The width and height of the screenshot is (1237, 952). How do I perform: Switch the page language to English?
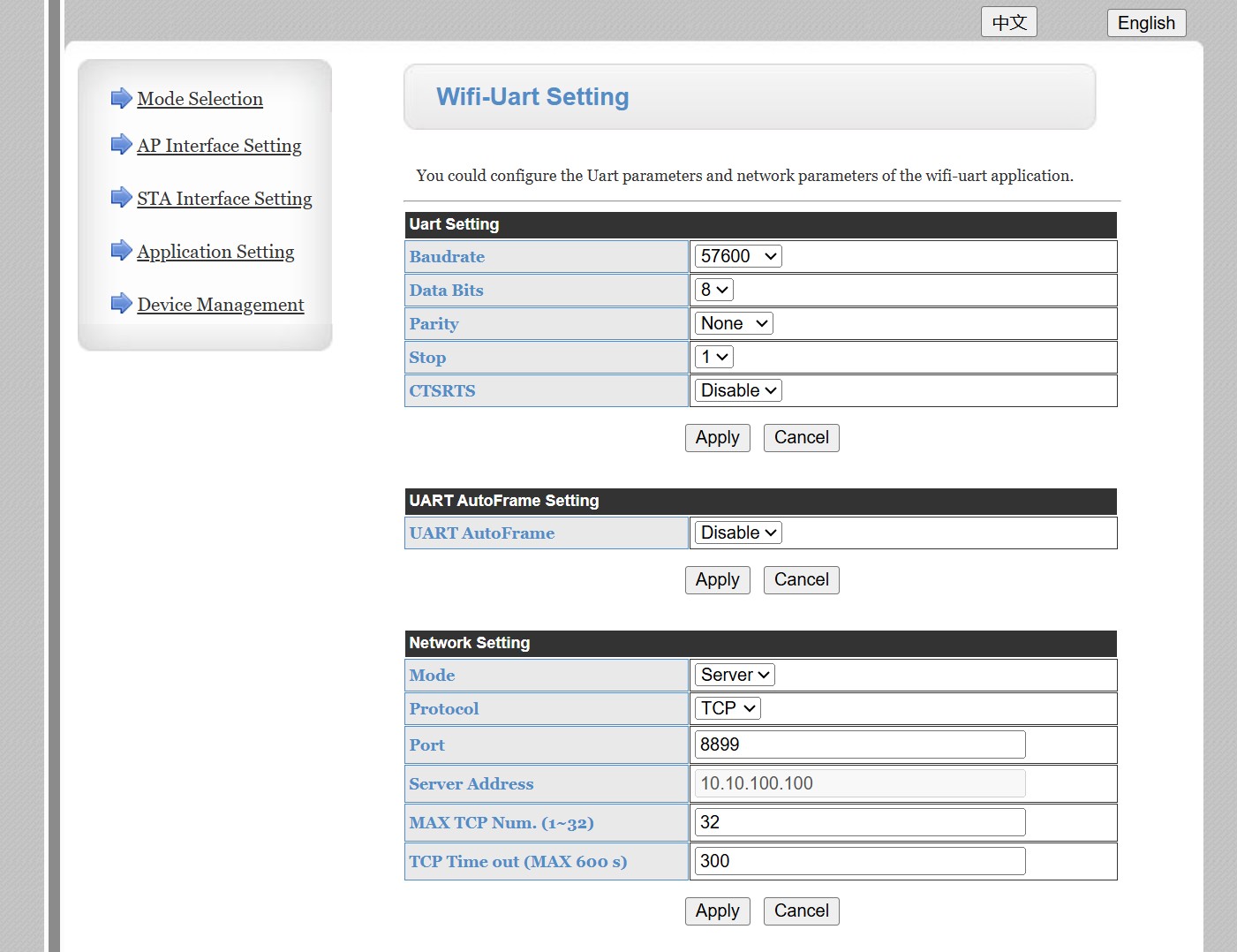1145,23
